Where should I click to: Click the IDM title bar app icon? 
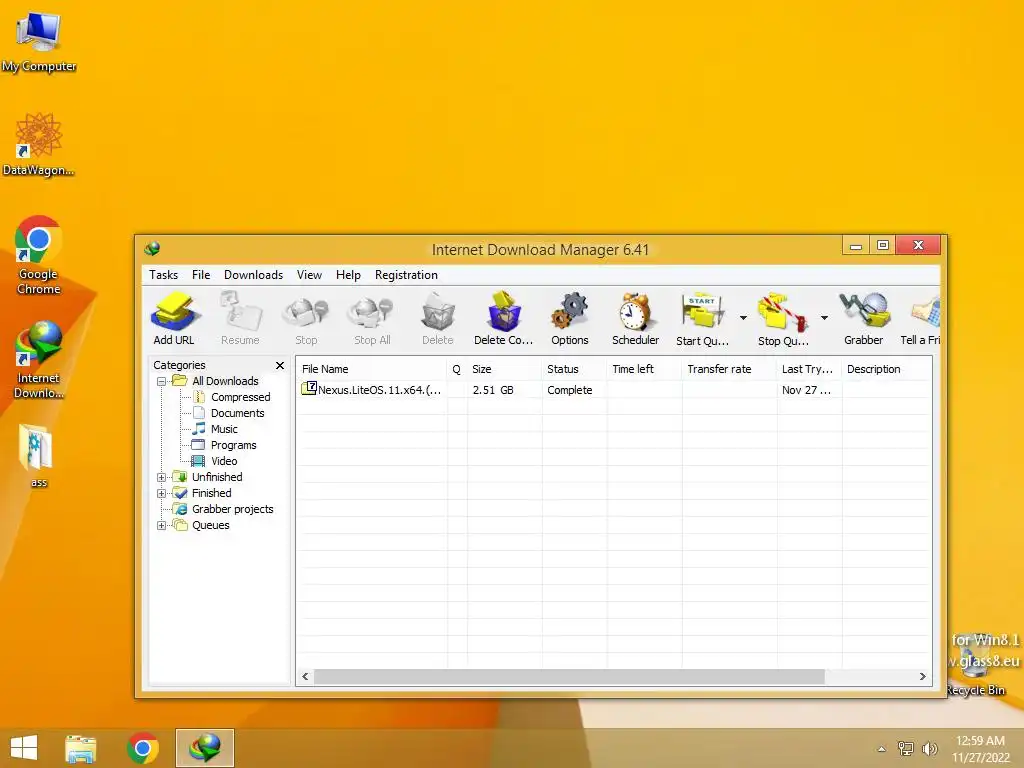coord(152,249)
